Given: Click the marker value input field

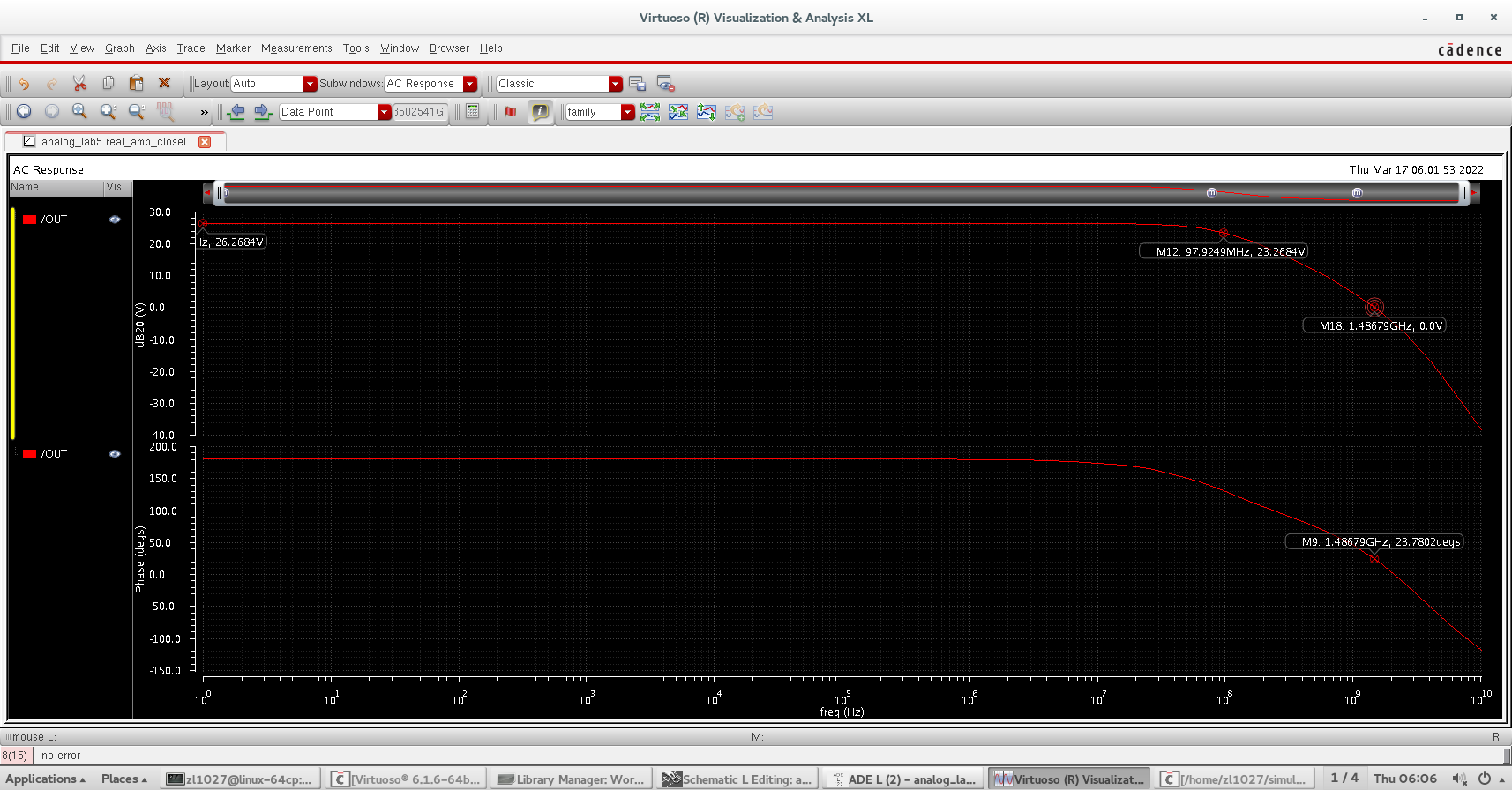Looking at the screenshot, I should (x=420, y=112).
